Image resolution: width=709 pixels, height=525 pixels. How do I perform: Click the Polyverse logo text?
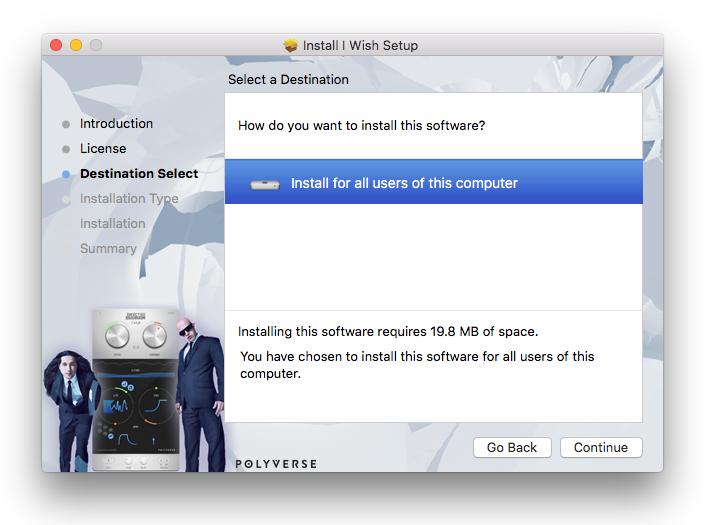[x=276, y=464]
